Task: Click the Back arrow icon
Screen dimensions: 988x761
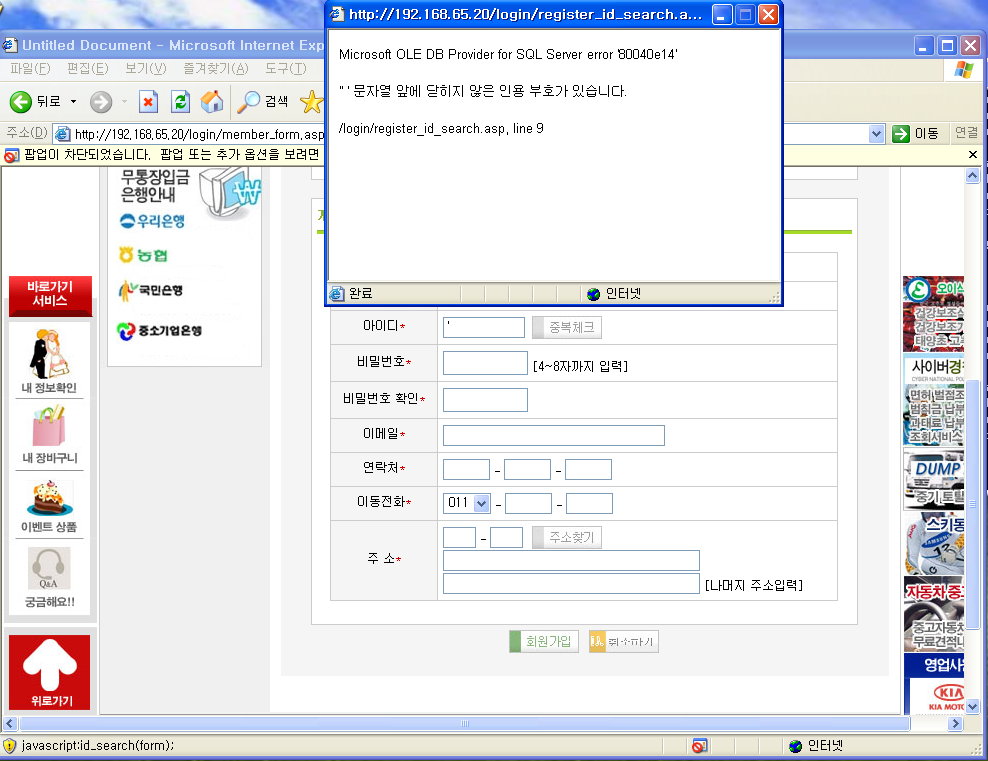Action: (20, 101)
